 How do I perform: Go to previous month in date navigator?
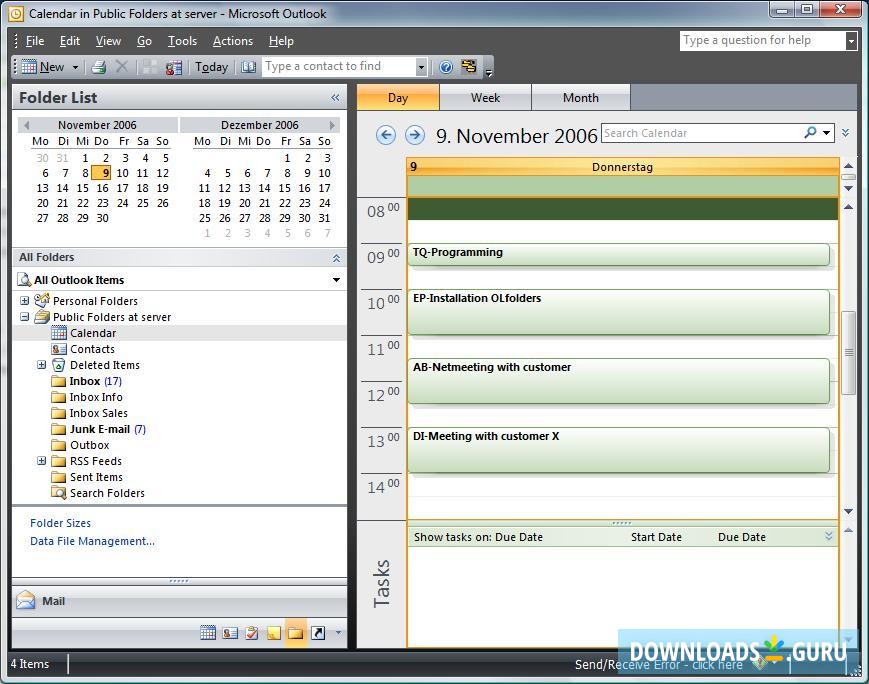[27, 125]
